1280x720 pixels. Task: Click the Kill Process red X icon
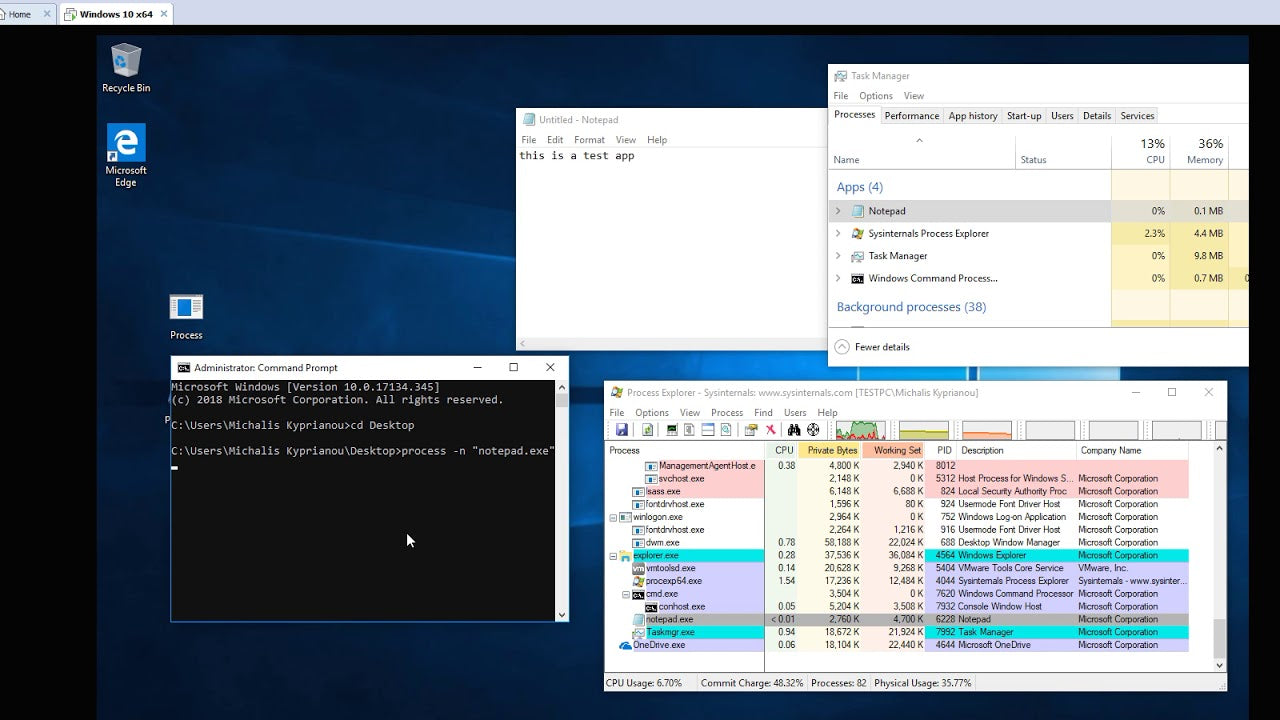(770, 430)
